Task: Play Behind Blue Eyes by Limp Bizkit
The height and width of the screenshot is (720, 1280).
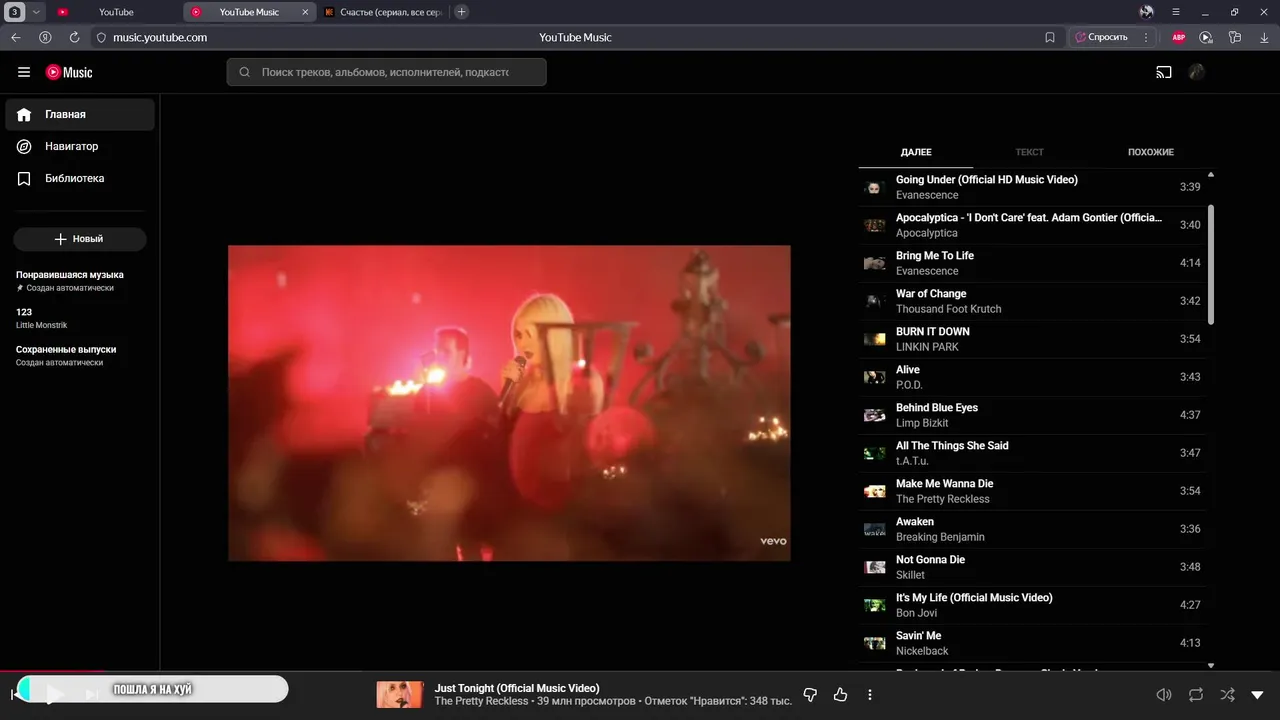Action: pyautogui.click(x=1033, y=415)
